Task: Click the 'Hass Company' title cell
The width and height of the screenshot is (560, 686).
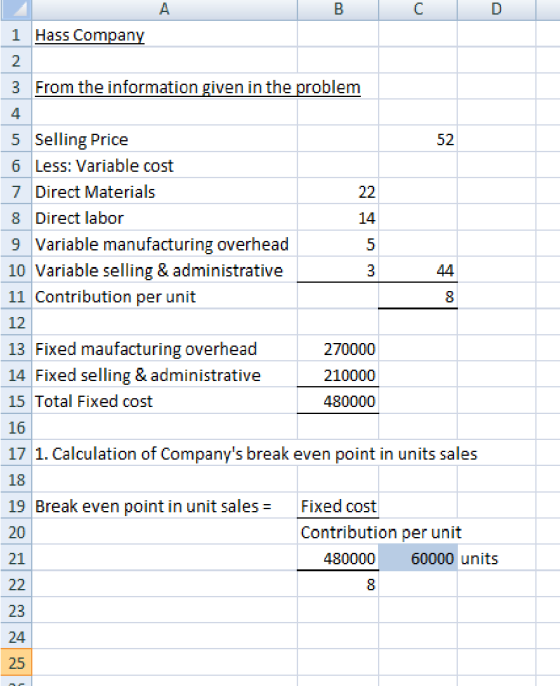Action: (x=164, y=34)
